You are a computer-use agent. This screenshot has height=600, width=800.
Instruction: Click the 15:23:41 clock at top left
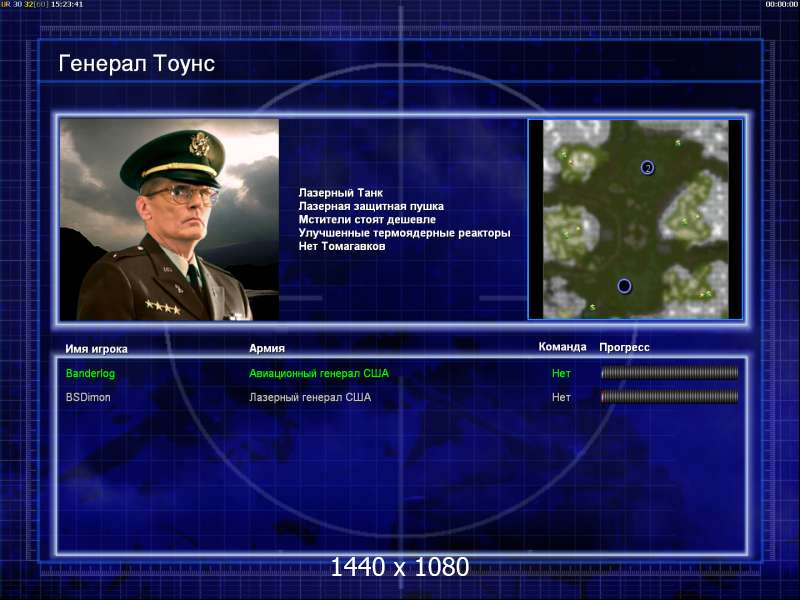[x=67, y=4]
